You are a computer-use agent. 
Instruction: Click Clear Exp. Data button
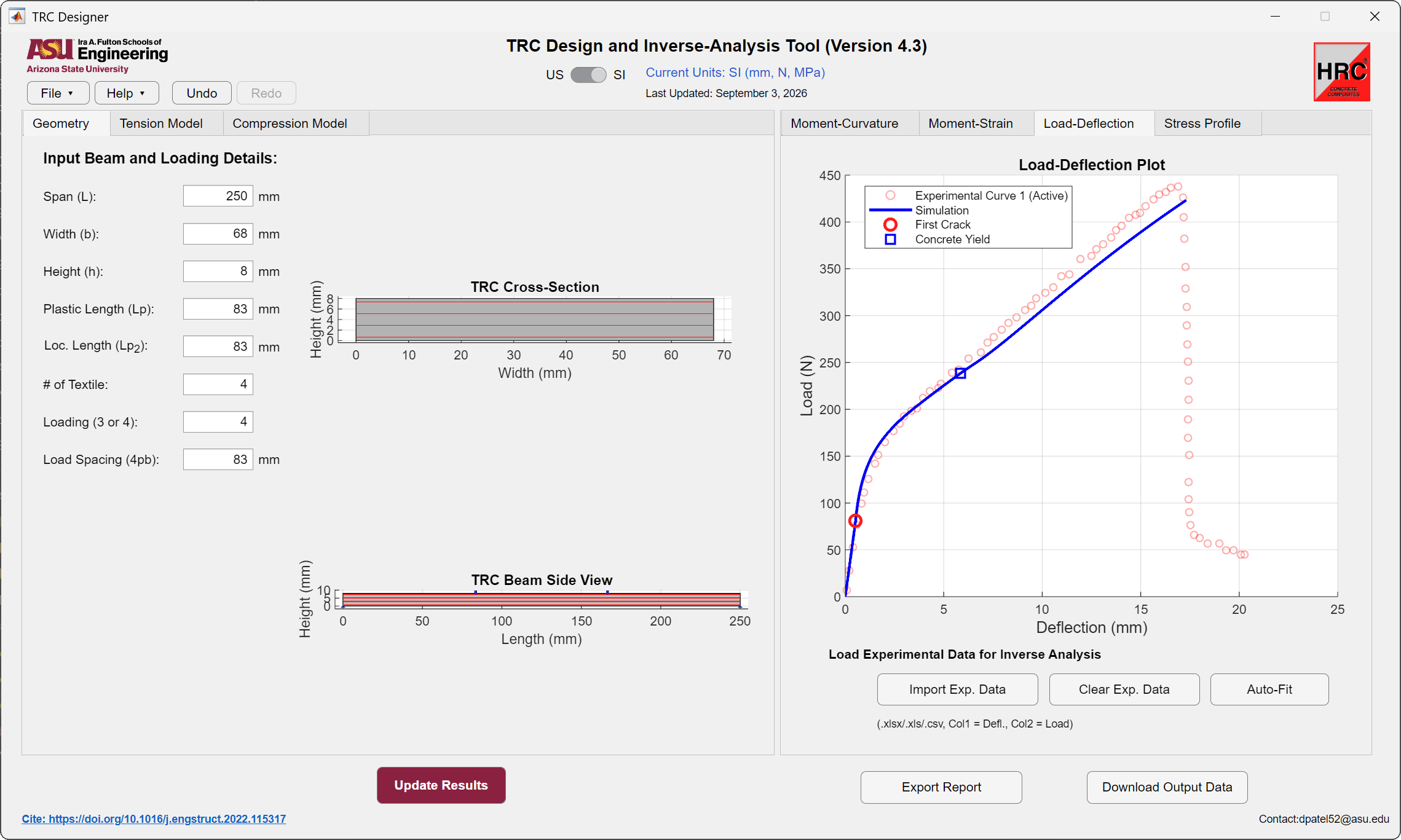pyautogui.click(x=1124, y=689)
